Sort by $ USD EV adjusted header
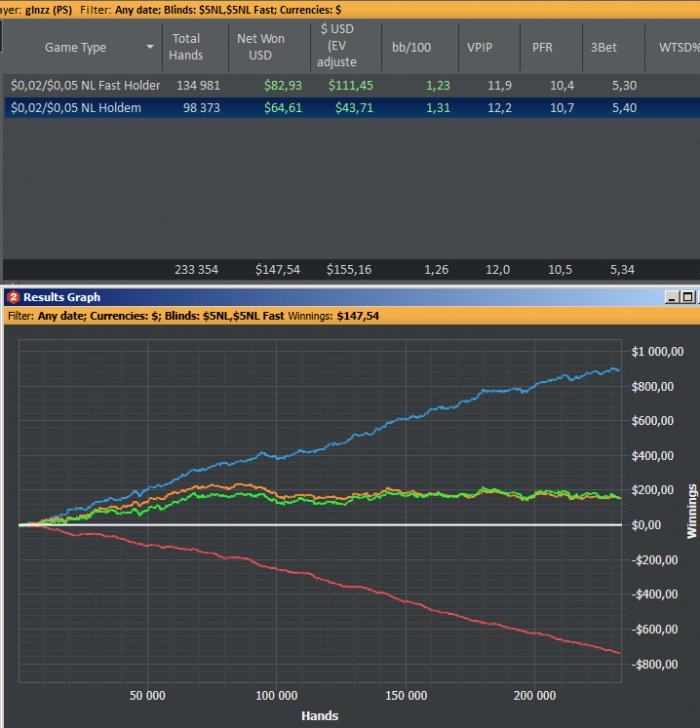This screenshot has width=700, height=728. coord(337,45)
